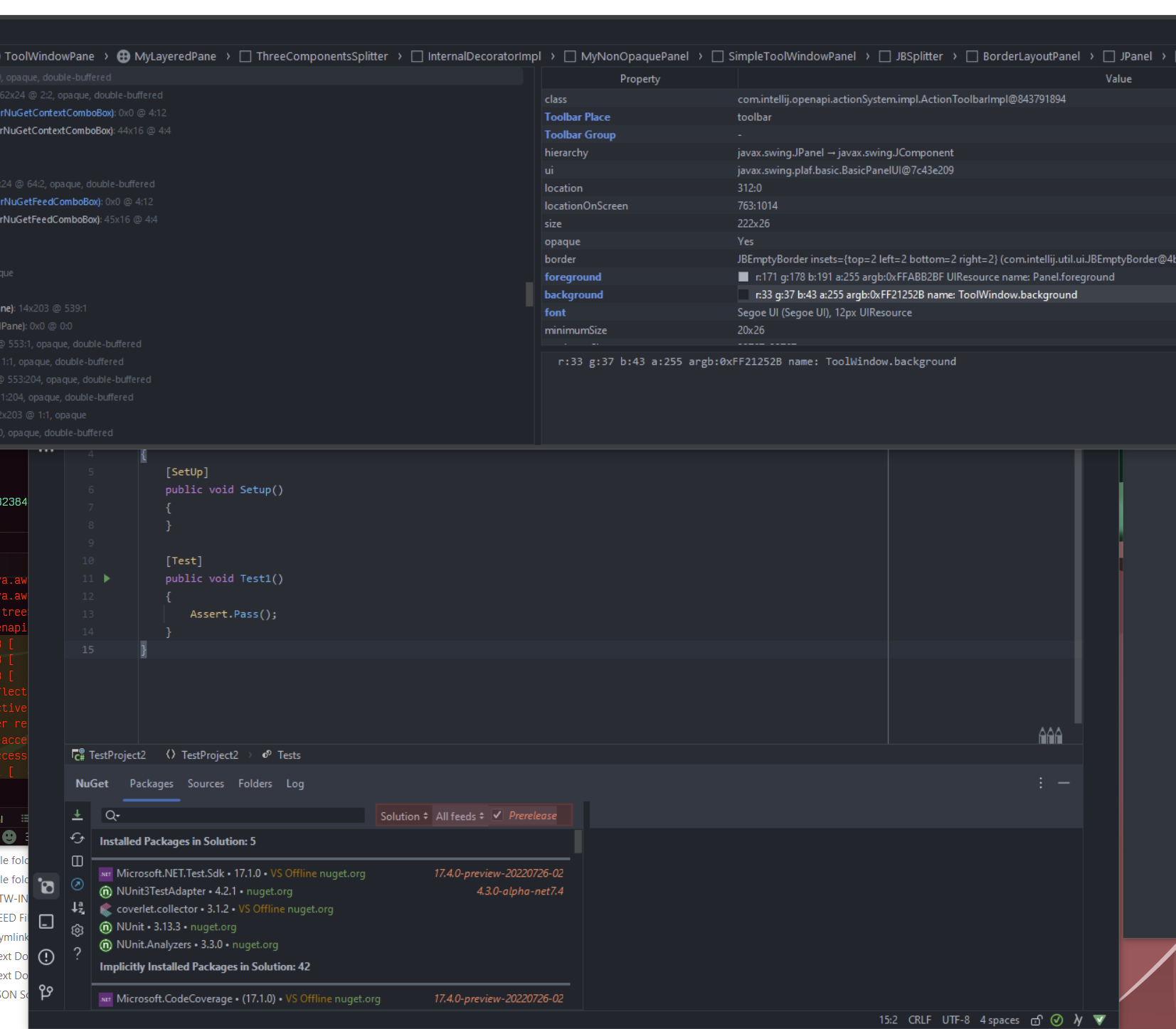Click the sort alphabetically icon in NuGet toolbar
This screenshot has width=1176, height=1029.
pyautogui.click(x=78, y=907)
